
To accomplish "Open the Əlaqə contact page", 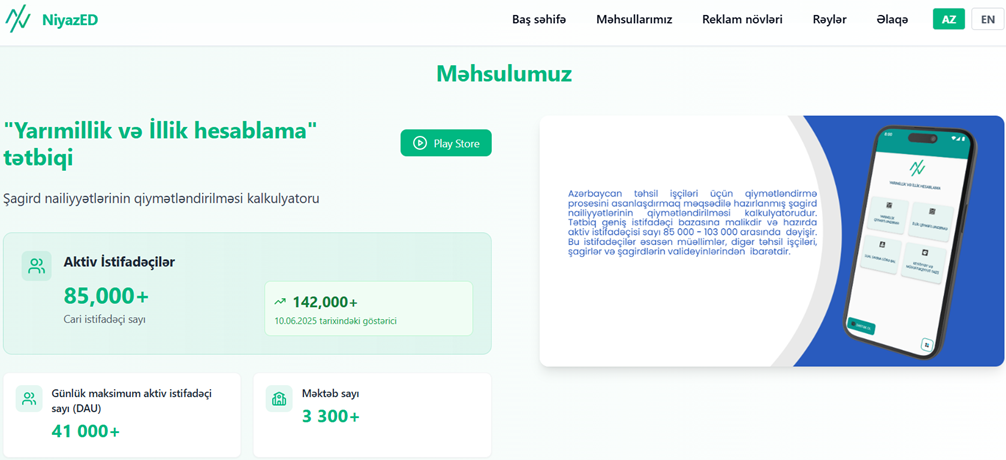I will [x=892, y=20].
